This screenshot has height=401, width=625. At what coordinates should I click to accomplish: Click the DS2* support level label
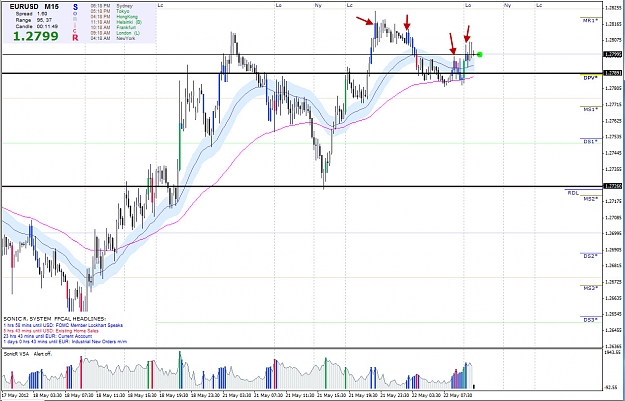[590, 256]
